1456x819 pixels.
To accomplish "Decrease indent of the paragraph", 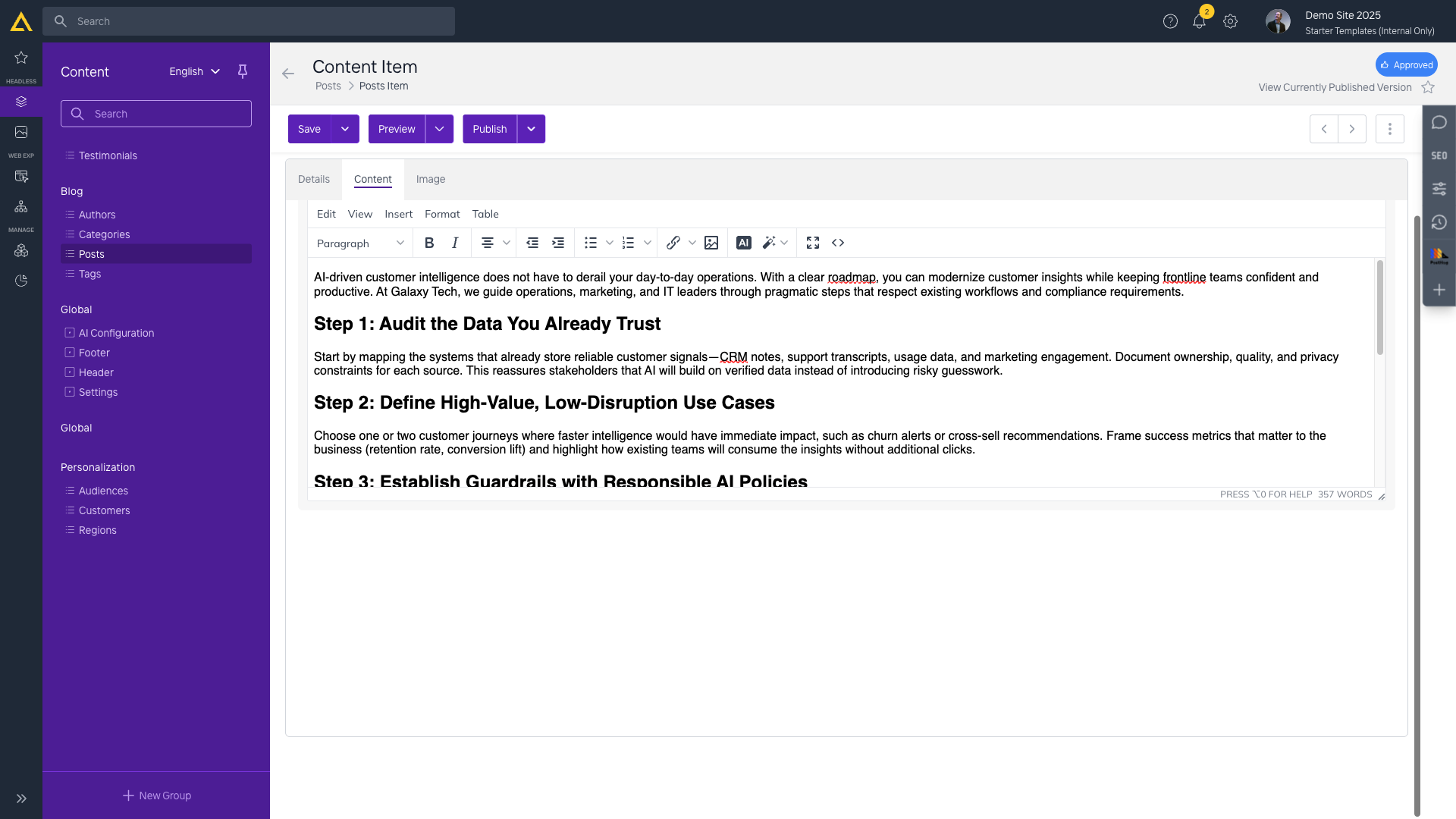I will (x=532, y=243).
